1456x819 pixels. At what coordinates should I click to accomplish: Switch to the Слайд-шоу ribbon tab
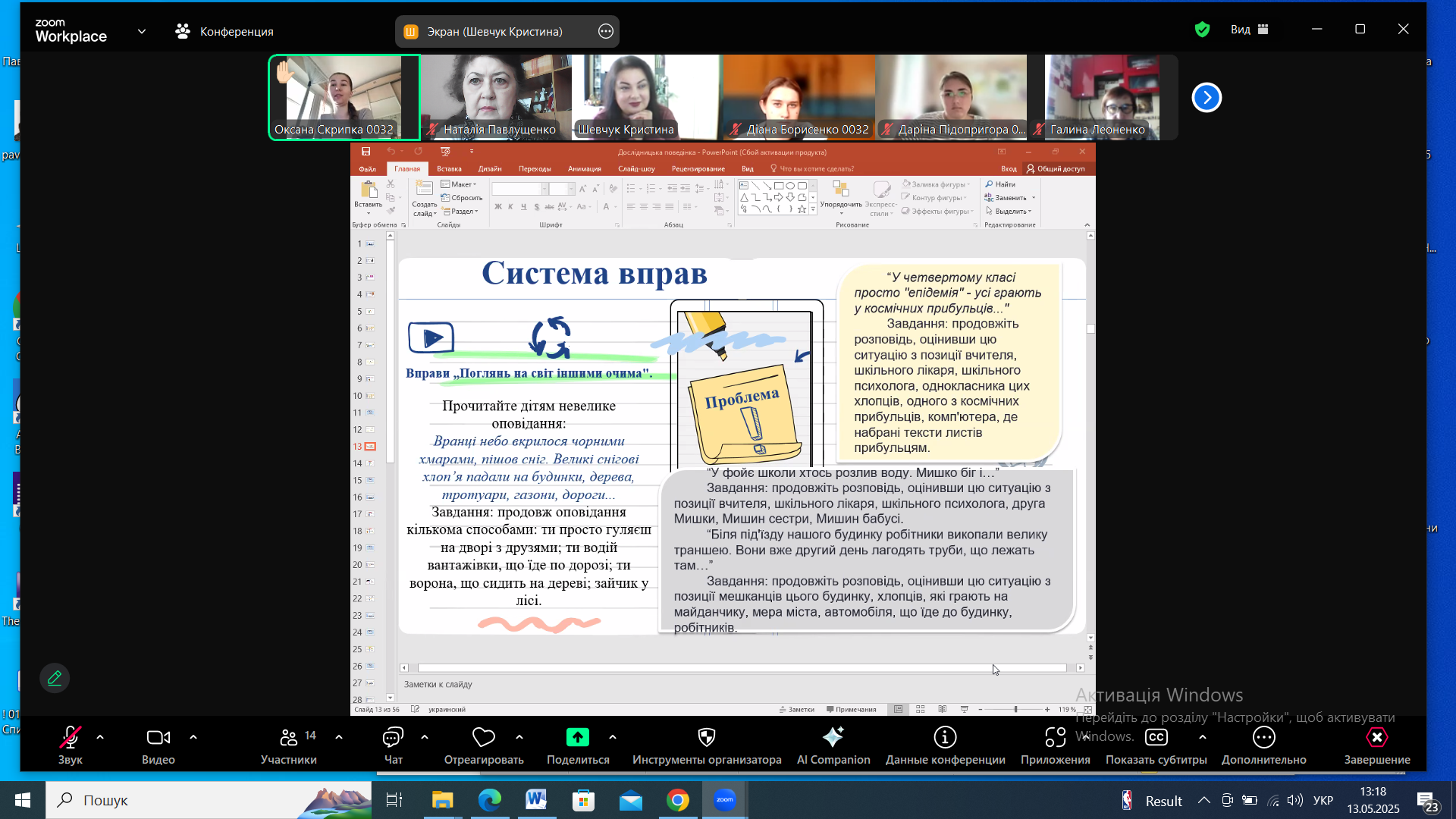(636, 168)
